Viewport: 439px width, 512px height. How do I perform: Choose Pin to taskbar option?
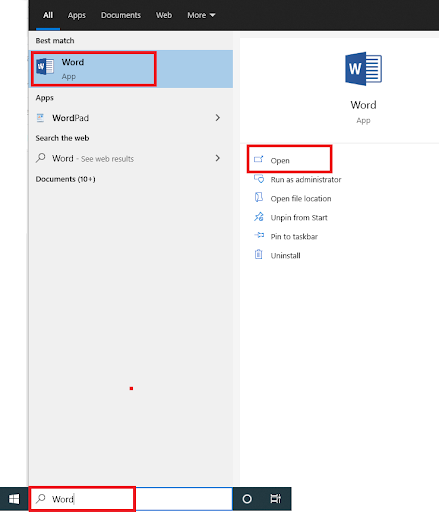click(294, 236)
